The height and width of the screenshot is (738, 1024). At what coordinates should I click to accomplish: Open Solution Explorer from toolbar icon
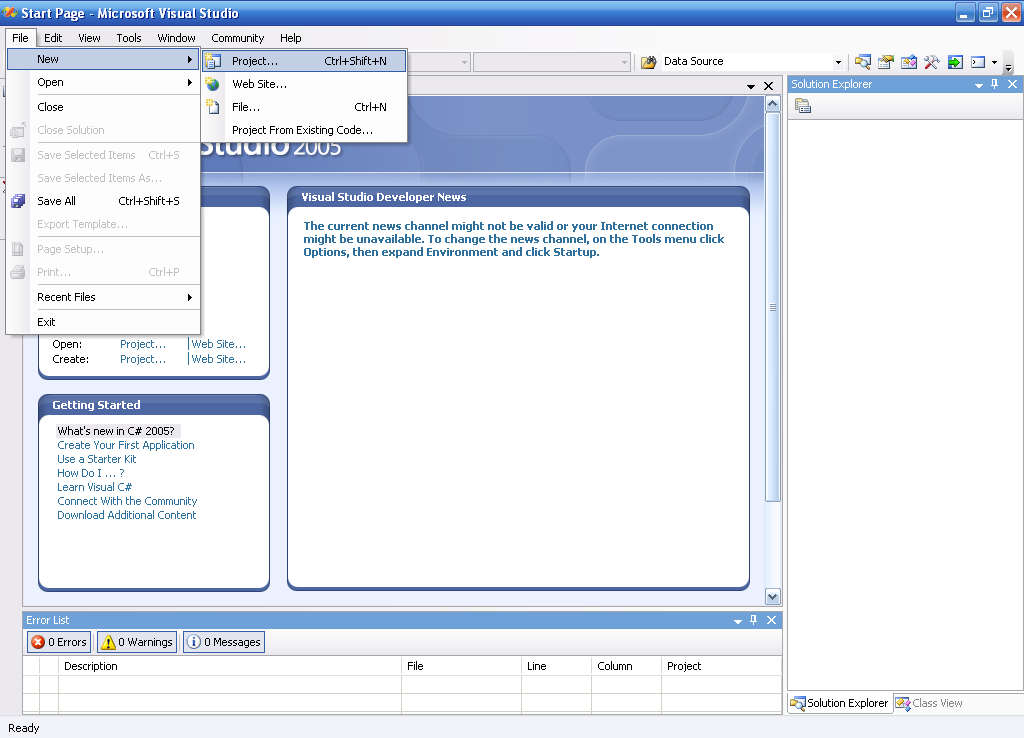863,62
